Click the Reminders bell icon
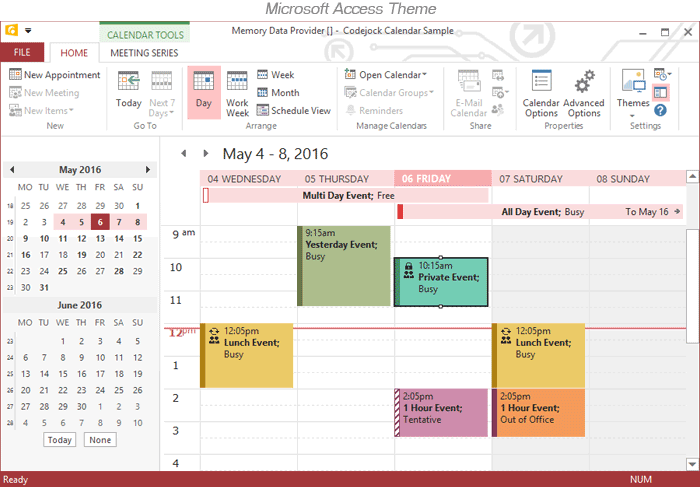 351,110
